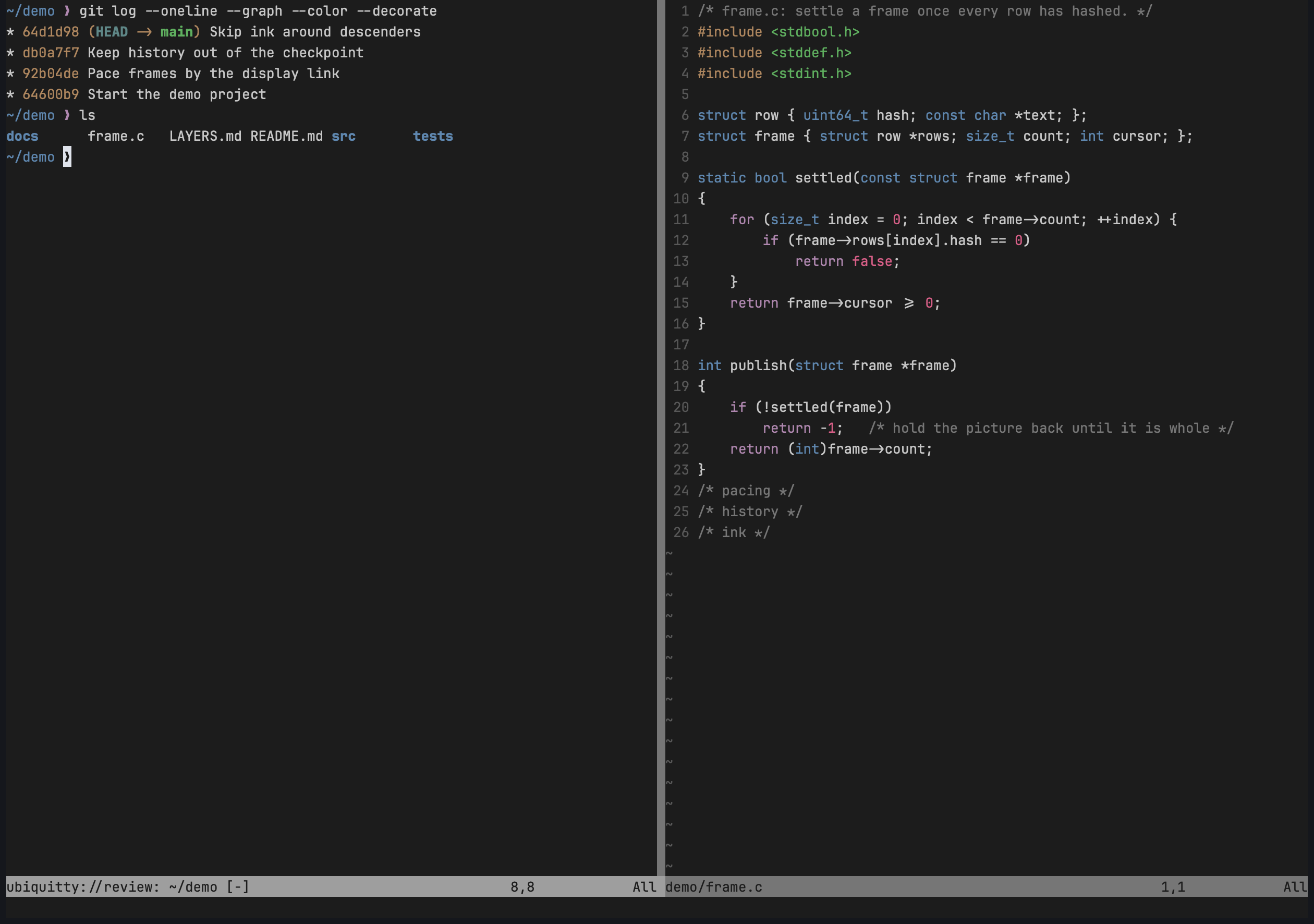This screenshot has width=1314, height=924.
Task: Click the 'for' loop keyword on line 11
Action: 741,220
